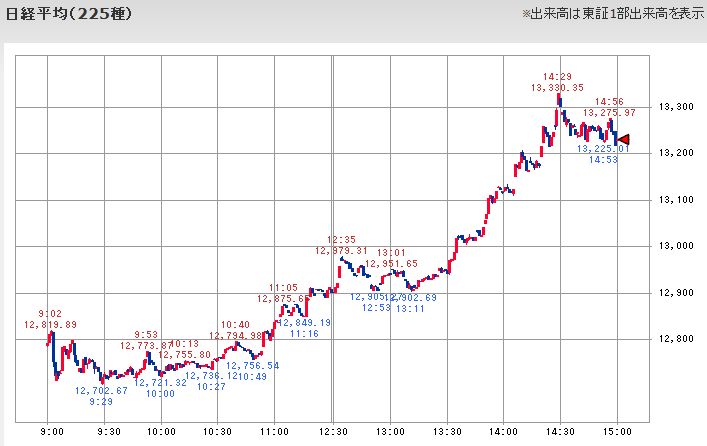Click the red current-price arrow marker
This screenshot has width=707, height=446.
point(624,140)
